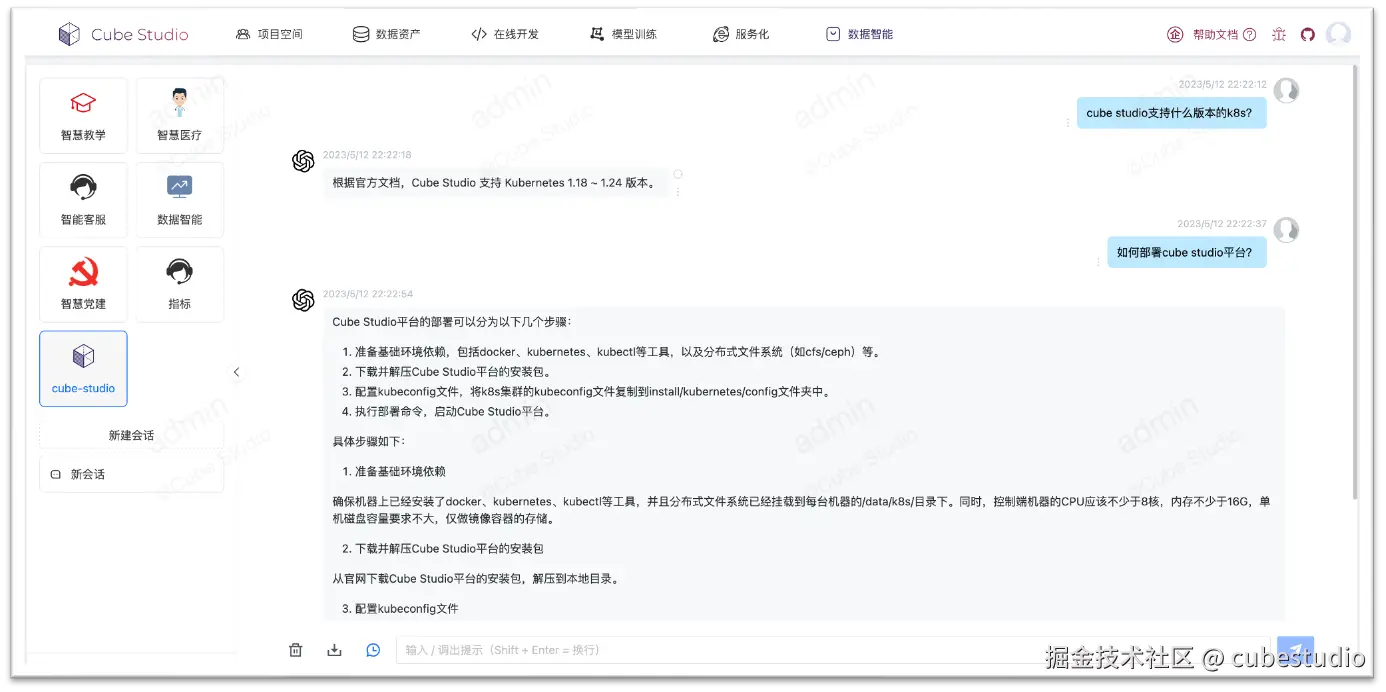Open the user avatar in navbar

tap(1338, 34)
